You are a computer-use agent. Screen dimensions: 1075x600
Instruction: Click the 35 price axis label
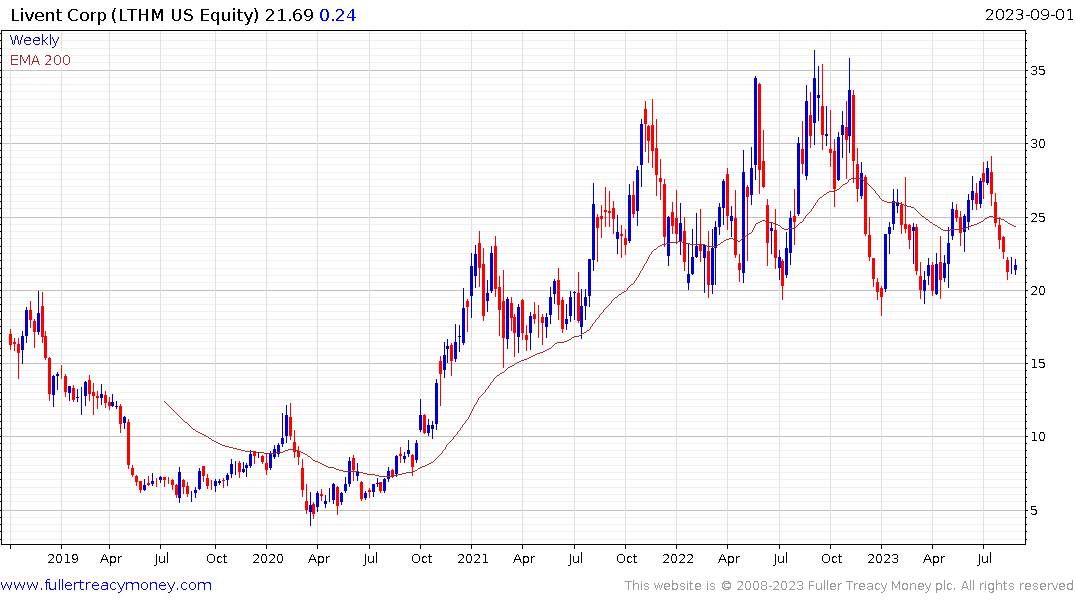1038,71
